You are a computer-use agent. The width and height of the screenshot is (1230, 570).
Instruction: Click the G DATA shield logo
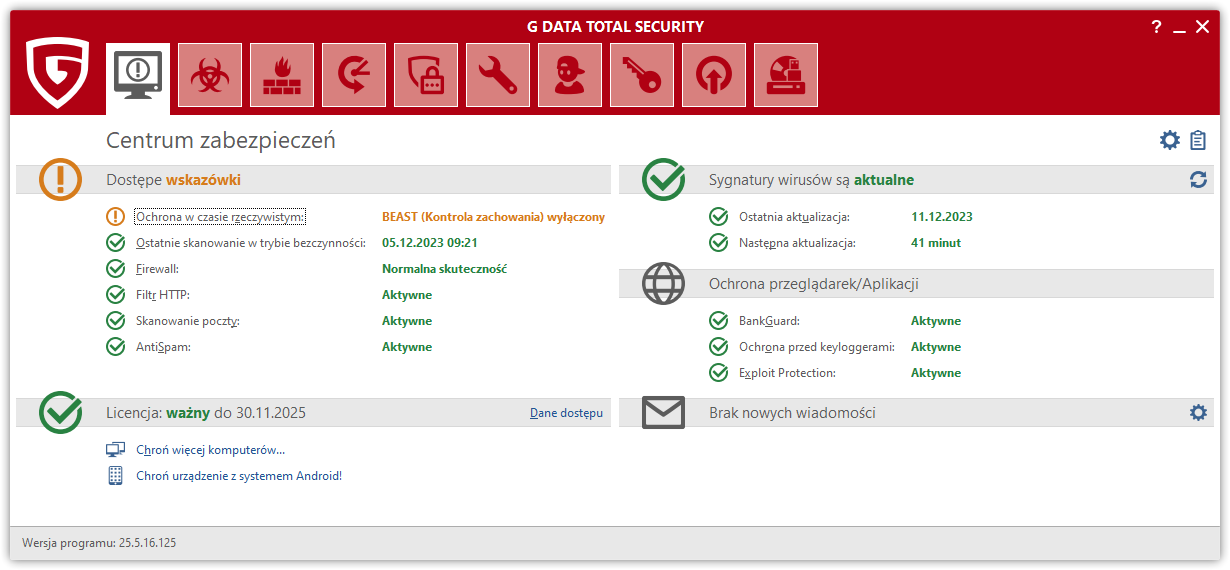[x=58, y=73]
